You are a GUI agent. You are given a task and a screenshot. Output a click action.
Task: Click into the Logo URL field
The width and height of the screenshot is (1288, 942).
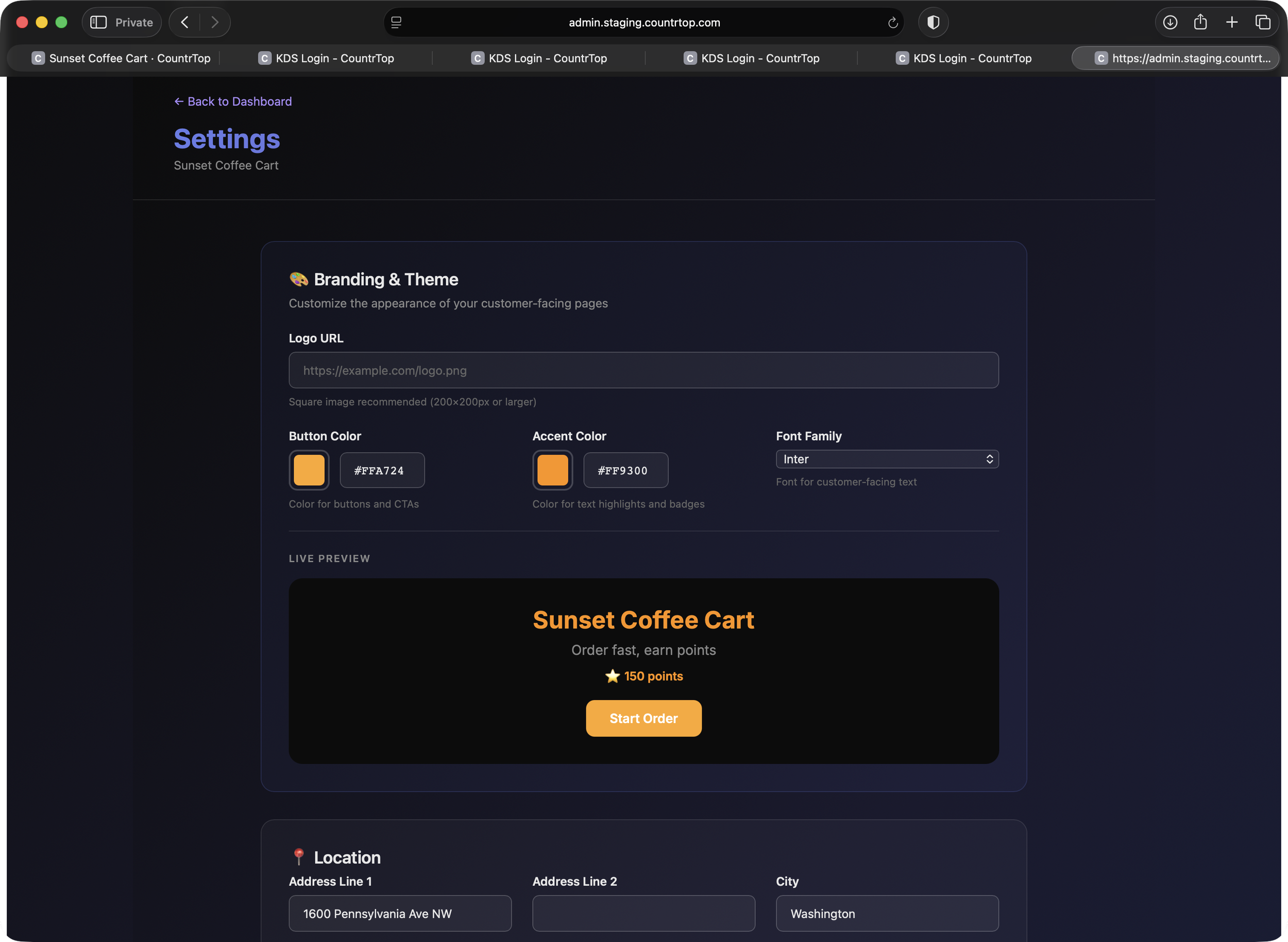tap(643, 371)
